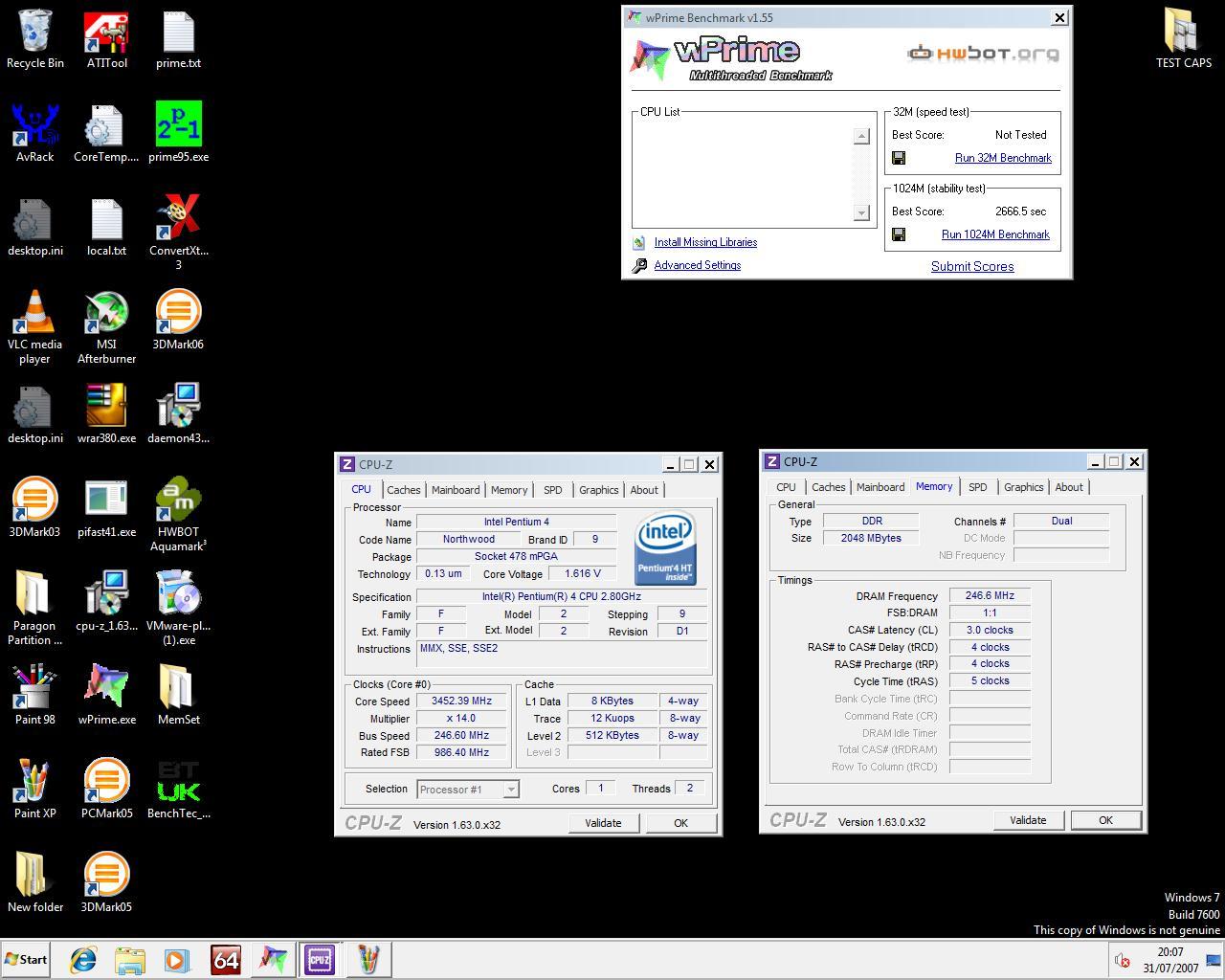The image size is (1225, 980).
Task: Click the CPU-Z taskbar button
Action: pyautogui.click(x=320, y=960)
